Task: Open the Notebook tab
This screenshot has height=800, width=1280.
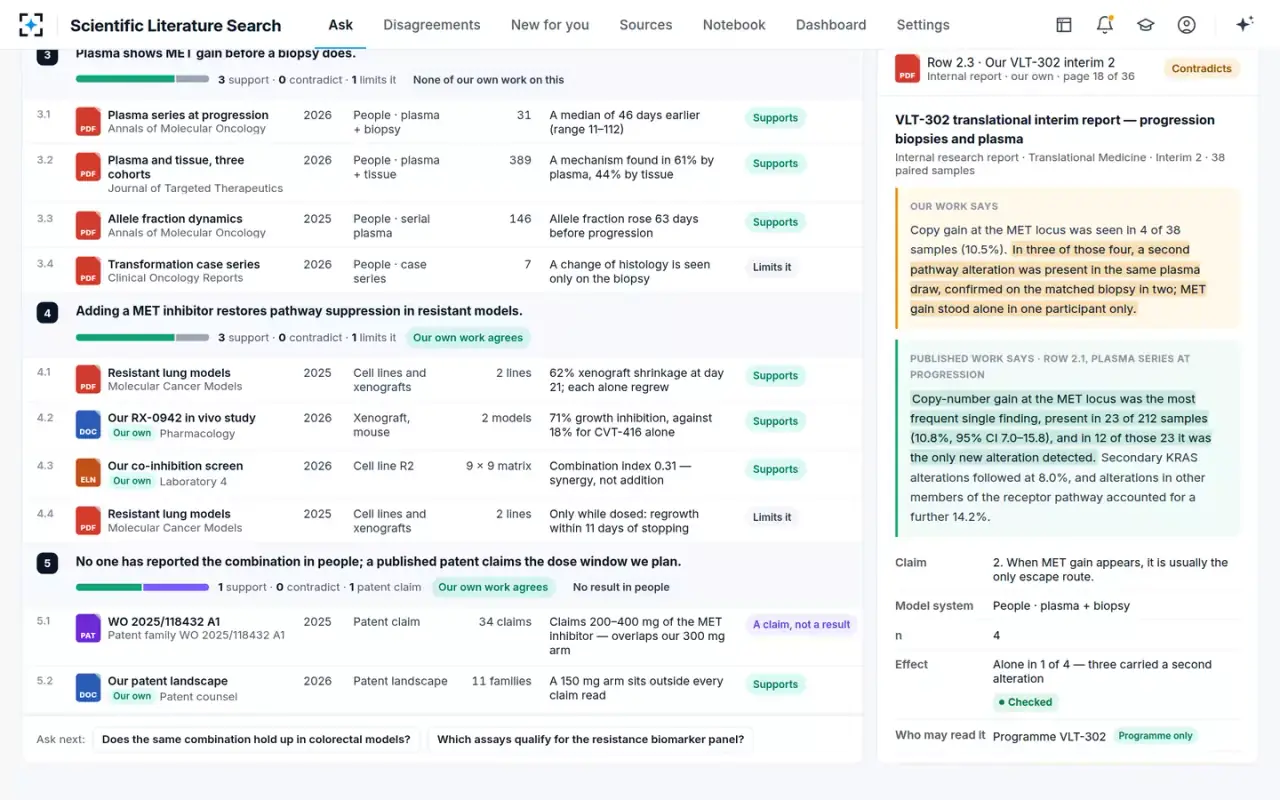Action: [734, 25]
